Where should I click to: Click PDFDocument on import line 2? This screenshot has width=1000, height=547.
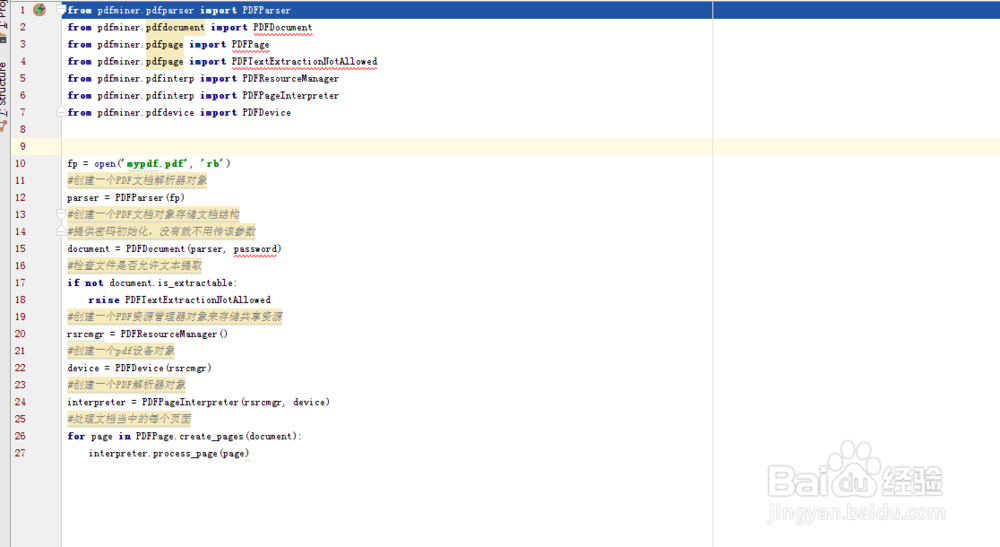coord(283,27)
